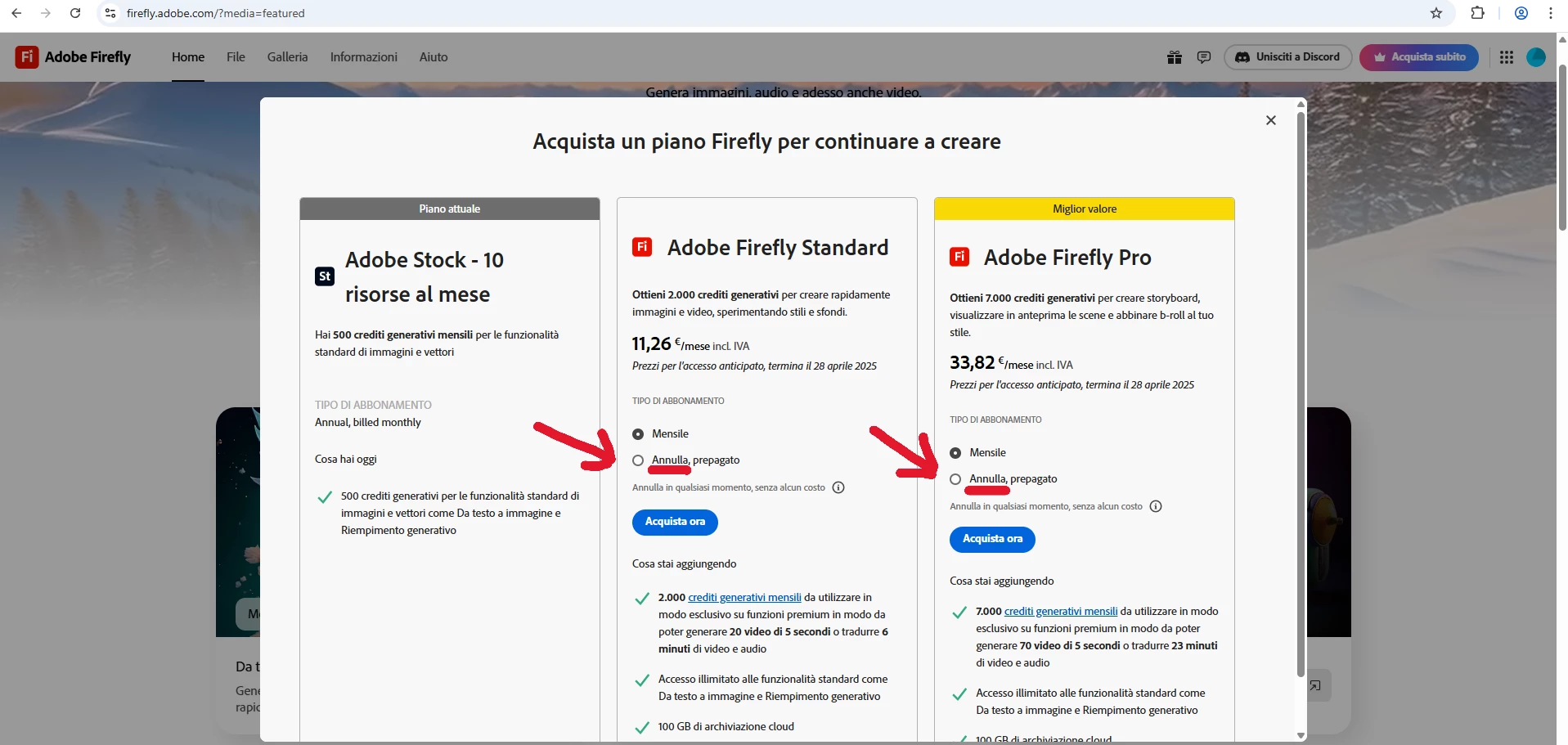1568x745 pixels.
Task: Open the Adobe apps grid icon
Action: 1507,57
